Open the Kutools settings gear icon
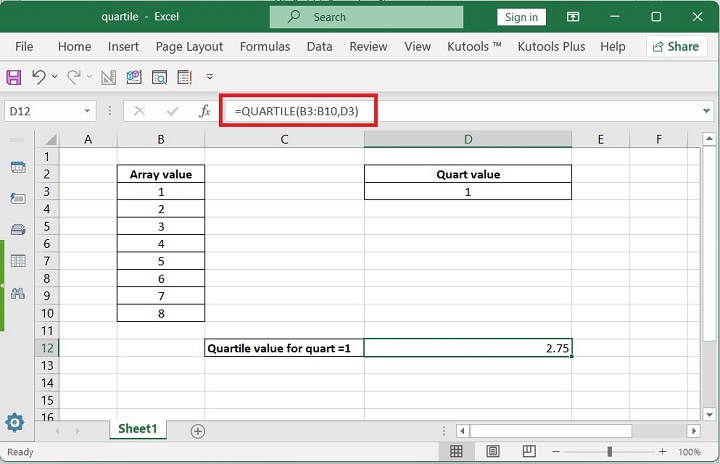Screen dimensions: 720x464 tap(15, 423)
